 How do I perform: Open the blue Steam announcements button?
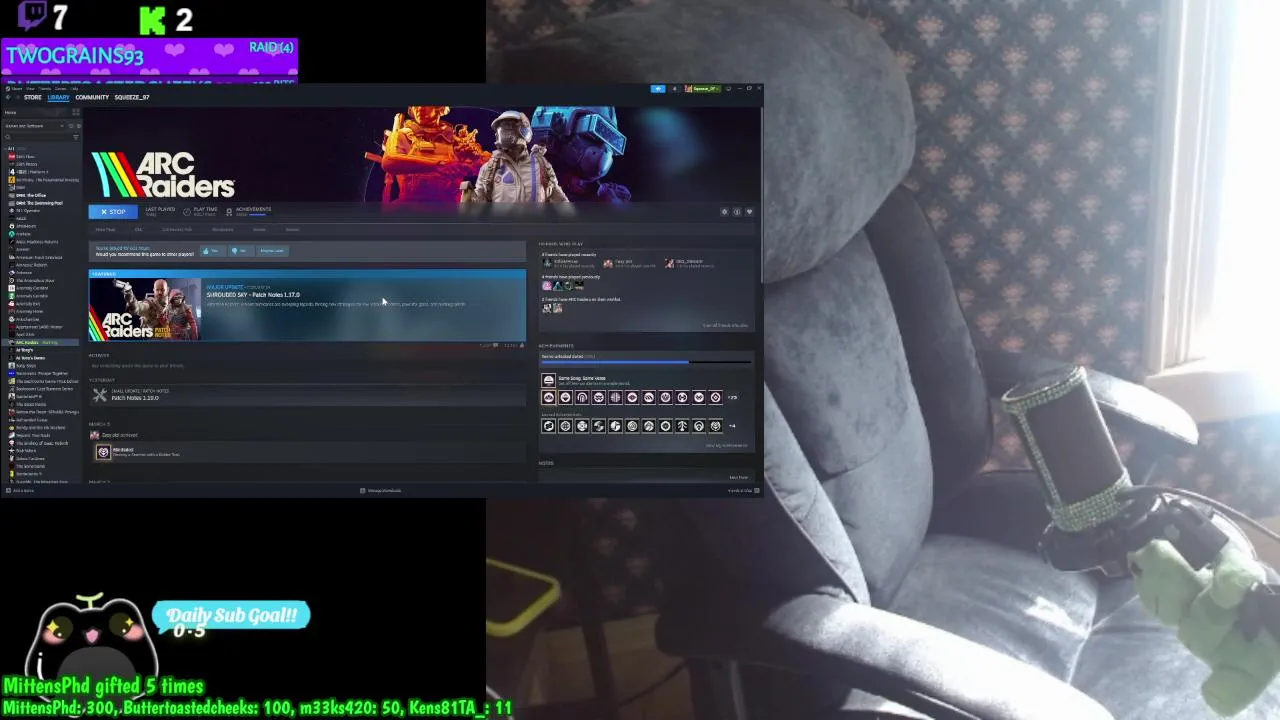click(x=658, y=89)
